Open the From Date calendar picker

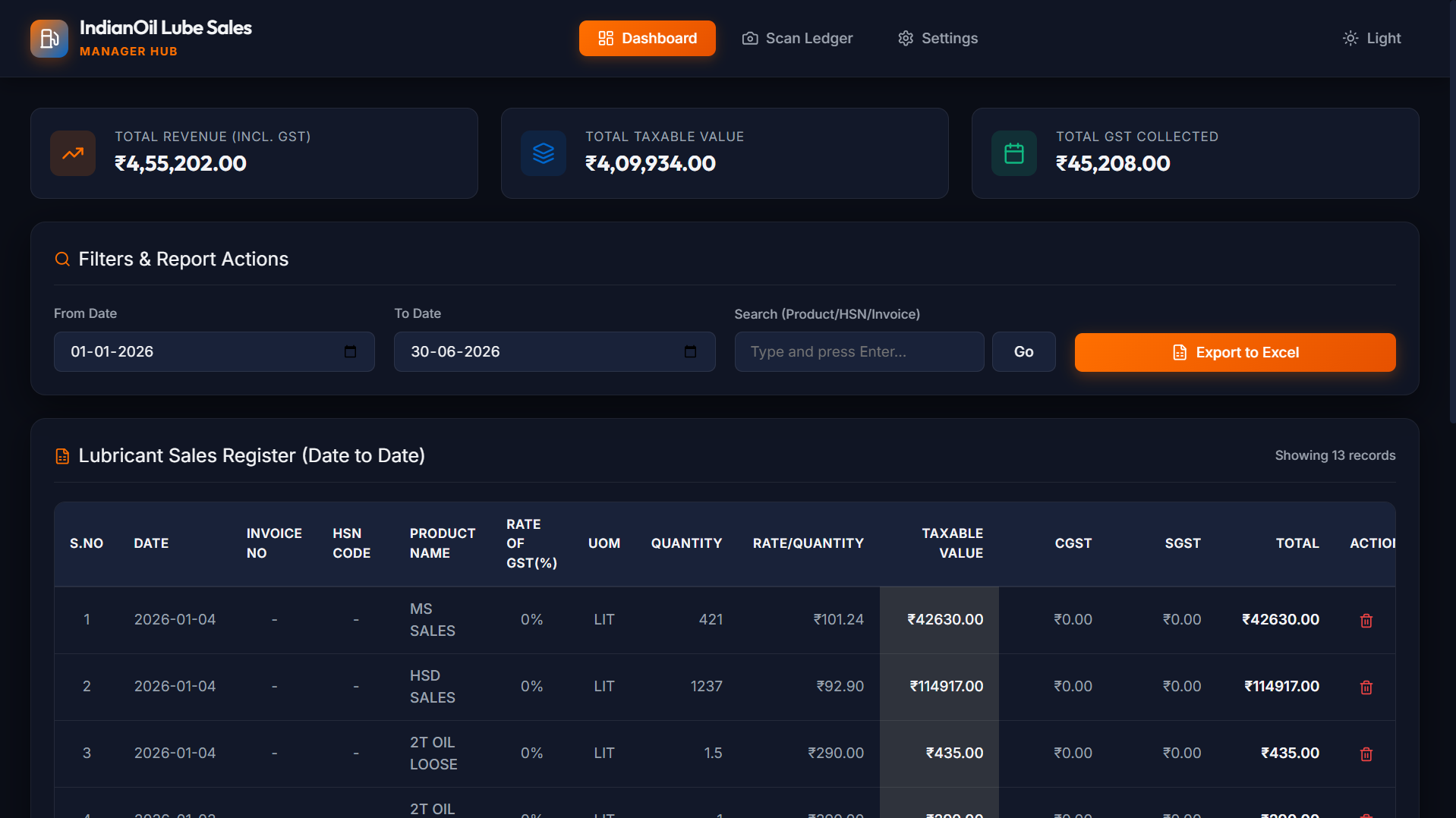(350, 351)
